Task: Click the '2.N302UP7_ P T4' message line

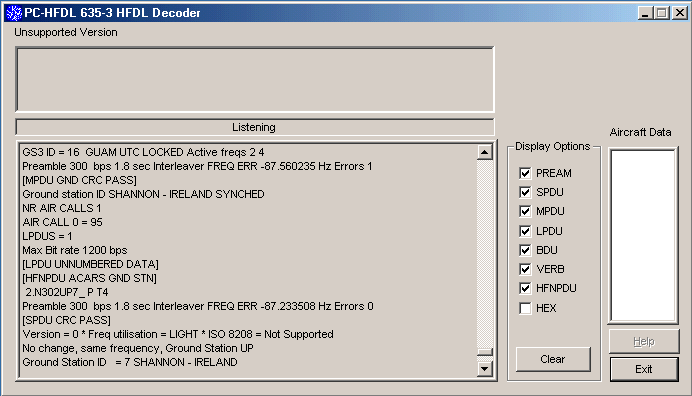Action: tap(67, 292)
